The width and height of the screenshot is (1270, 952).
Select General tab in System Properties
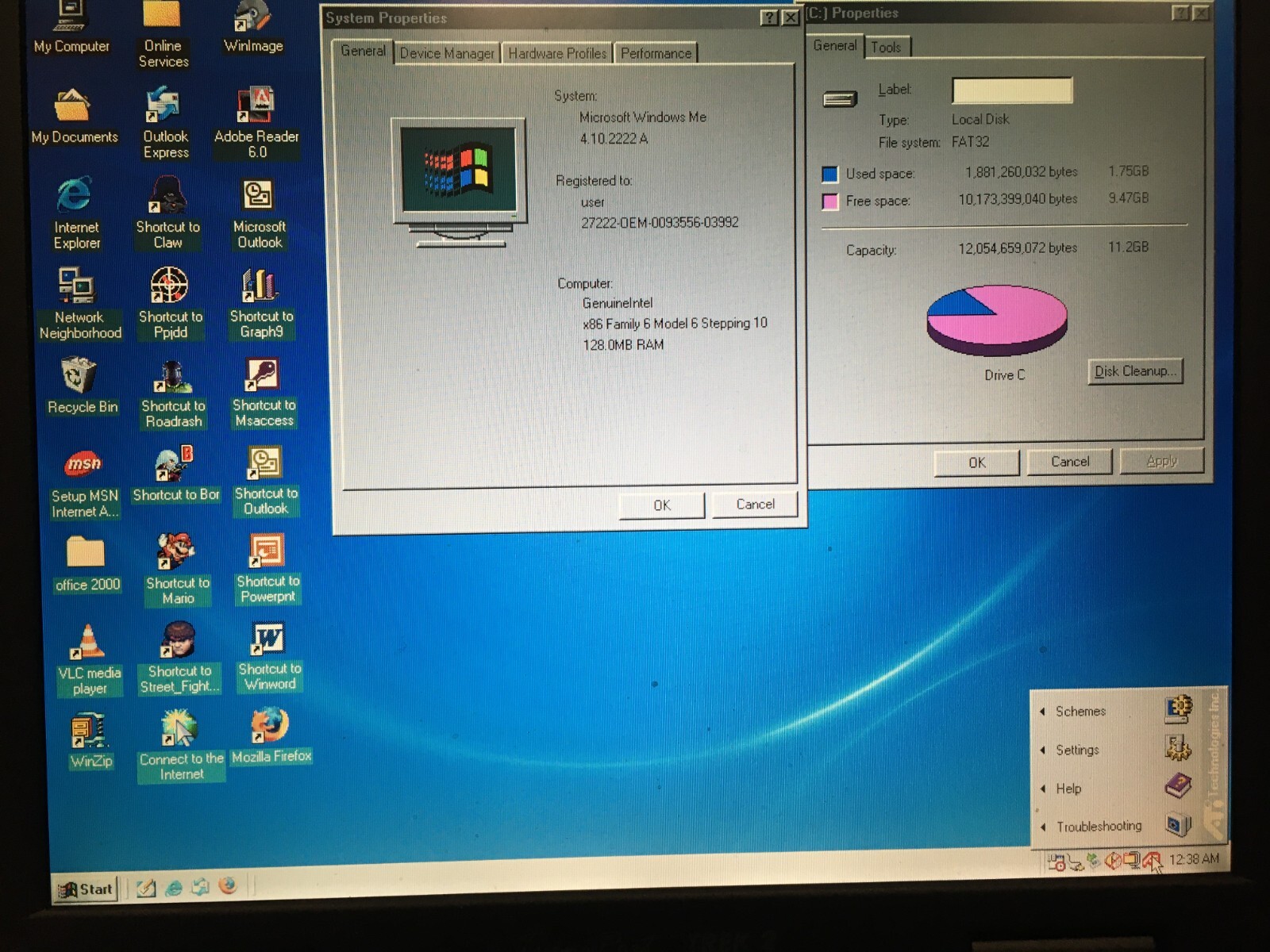tap(363, 51)
